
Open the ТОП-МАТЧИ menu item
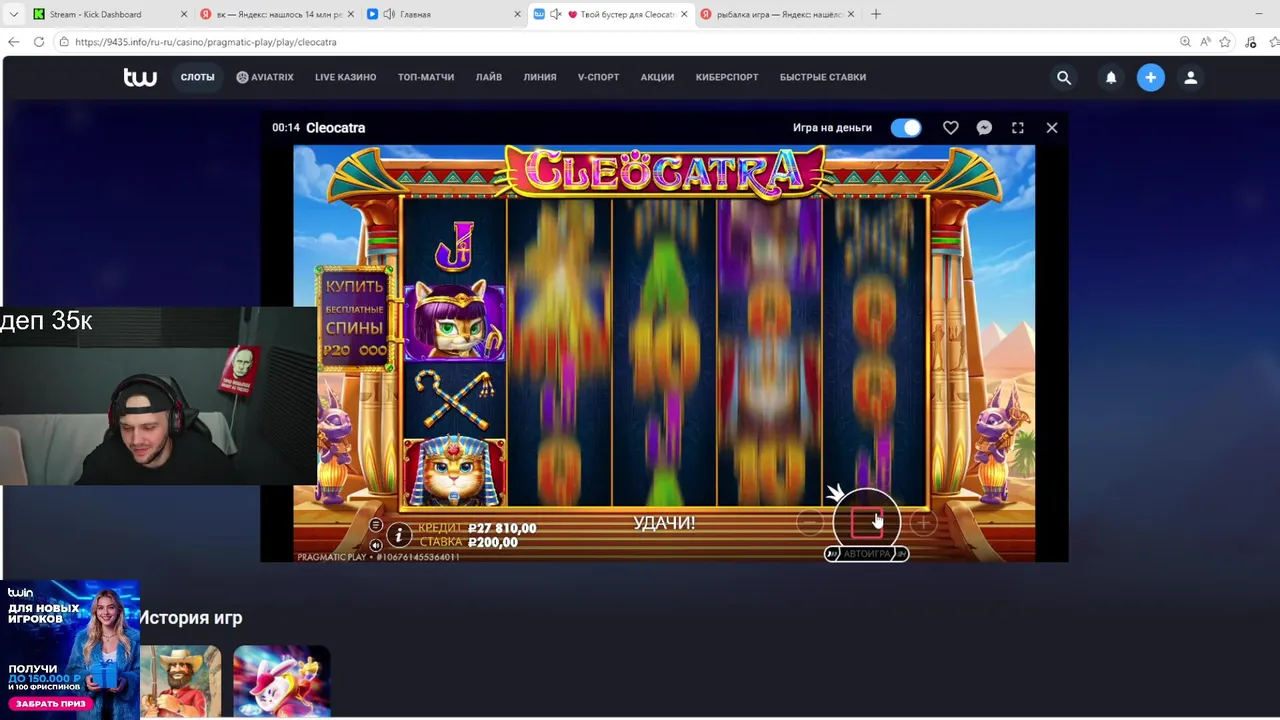point(426,77)
